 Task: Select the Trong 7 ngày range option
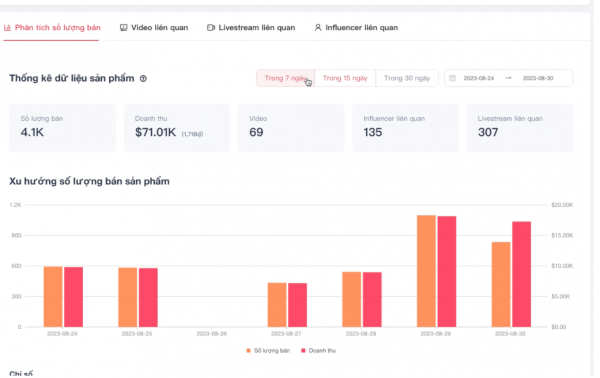click(285, 78)
